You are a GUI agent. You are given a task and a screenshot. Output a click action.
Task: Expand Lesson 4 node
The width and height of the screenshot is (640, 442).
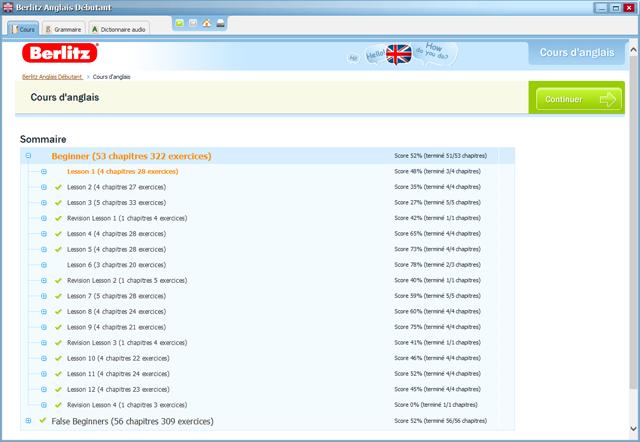(44, 234)
